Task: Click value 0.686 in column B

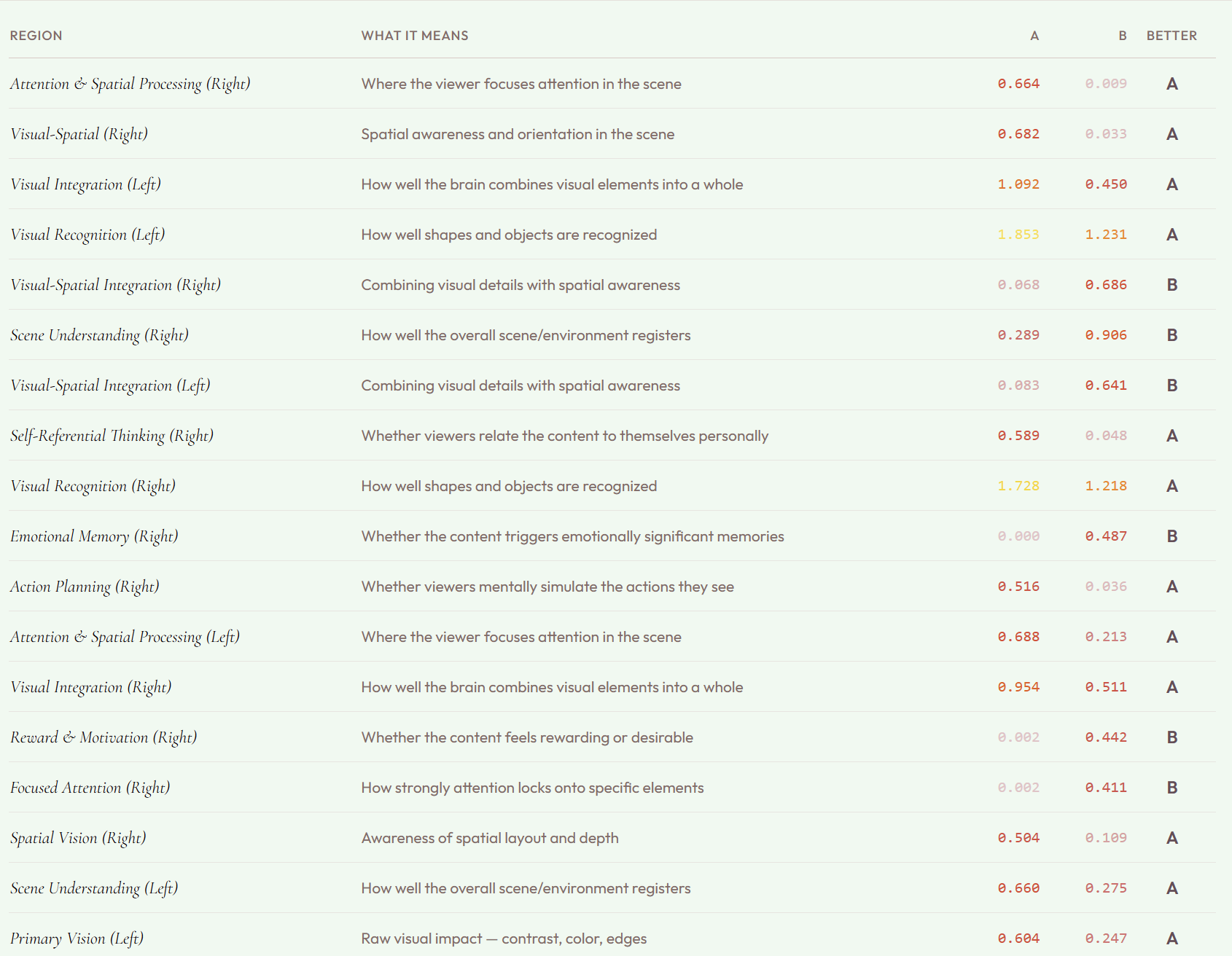Action: click(1106, 285)
